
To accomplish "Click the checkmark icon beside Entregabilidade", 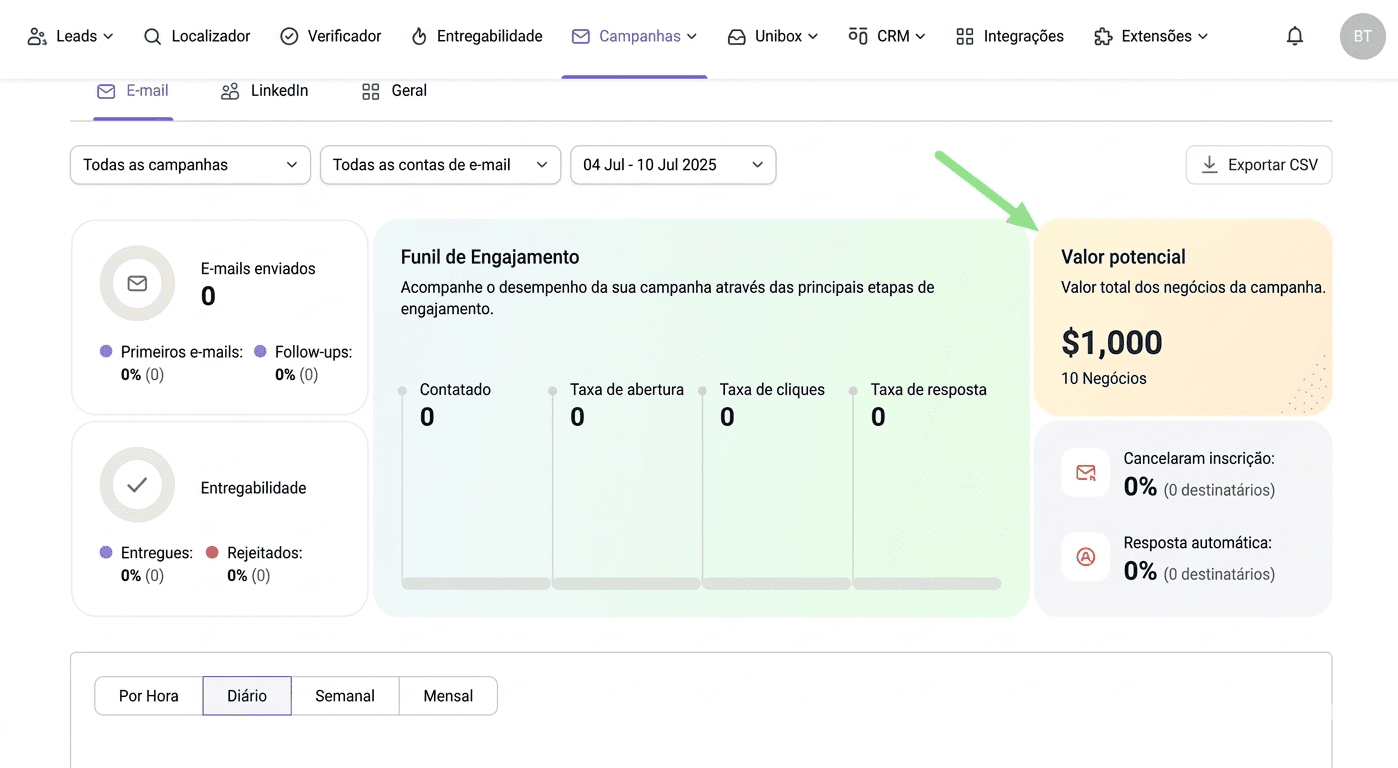I will [x=137, y=485].
